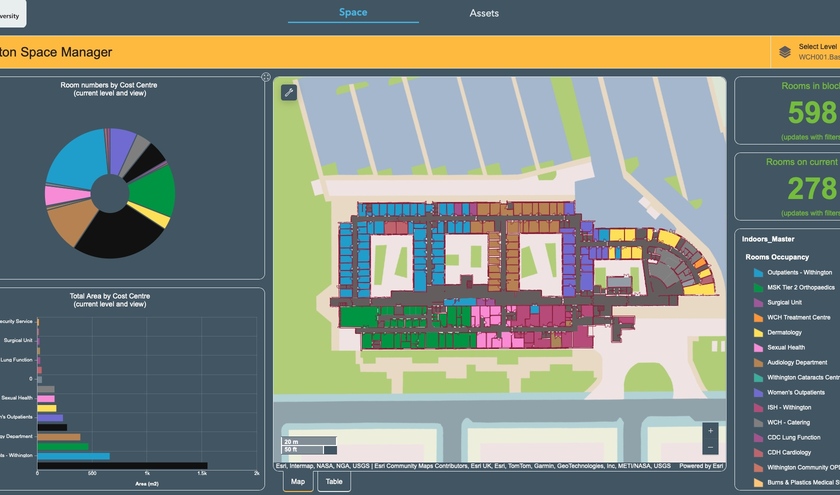Switch to the Assets tab

pyautogui.click(x=484, y=13)
